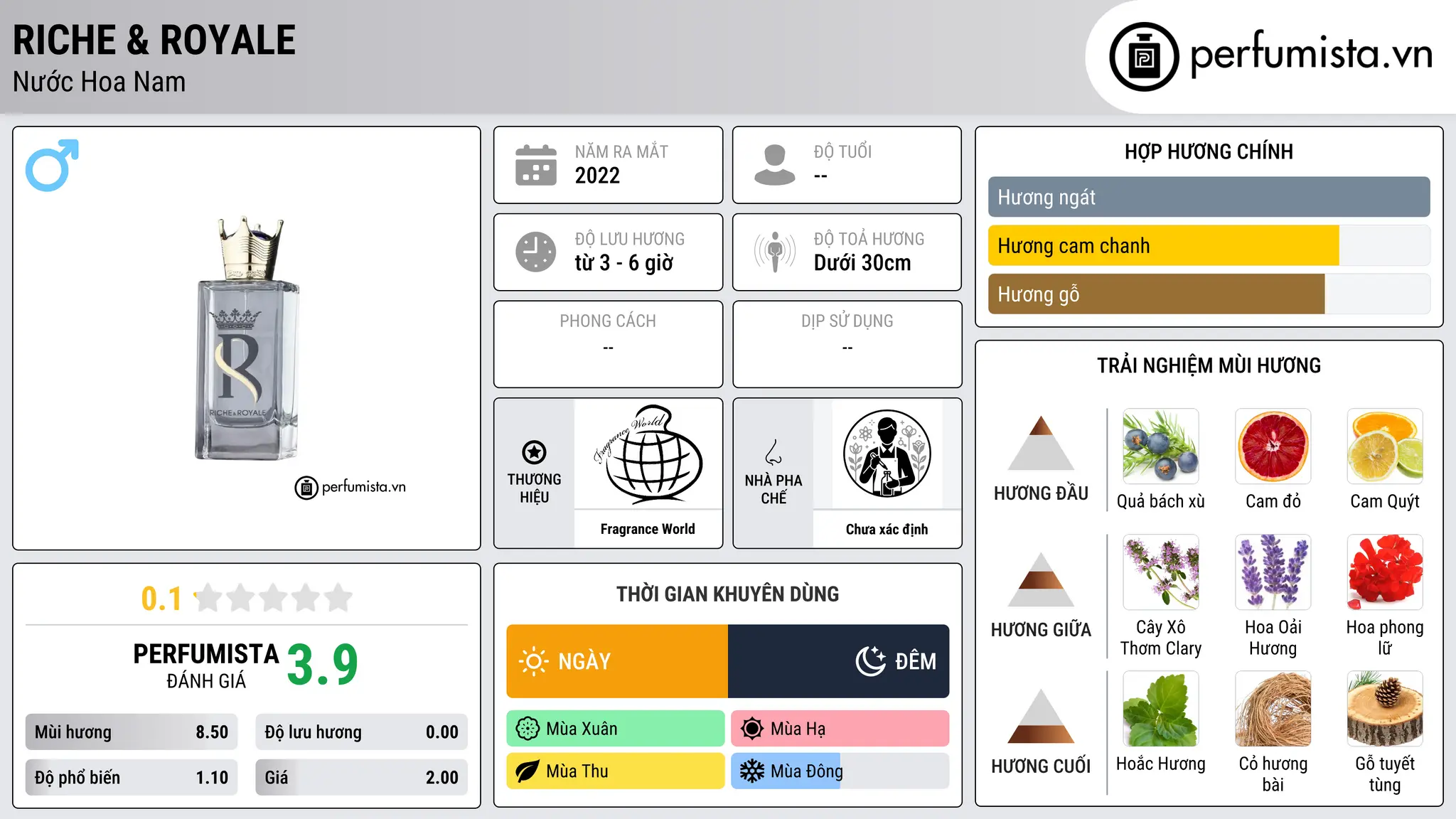
Task: Click the Phong cách card
Action: click(608, 344)
